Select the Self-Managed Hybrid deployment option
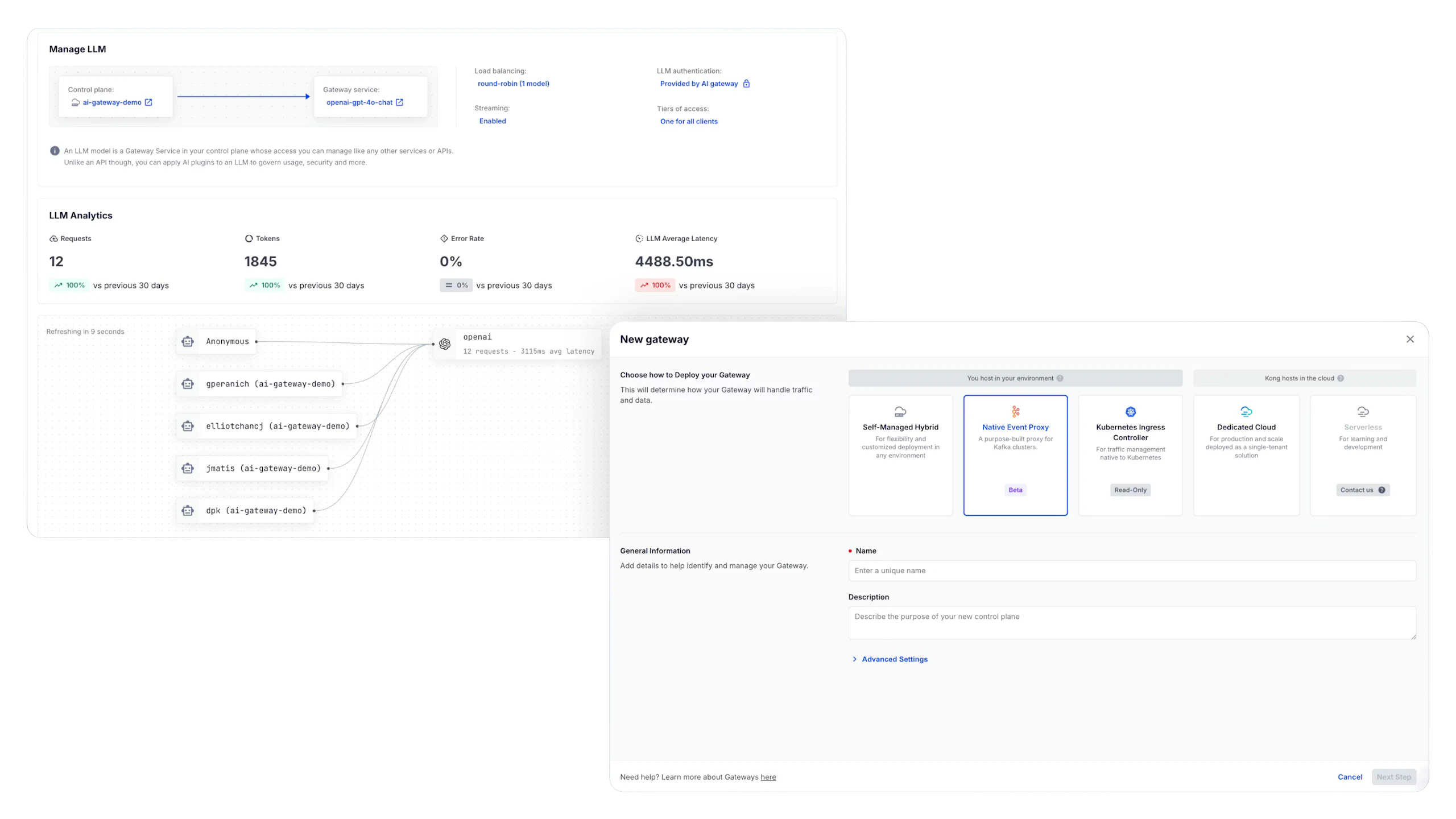This screenshot has height=819, width=1456. point(900,455)
